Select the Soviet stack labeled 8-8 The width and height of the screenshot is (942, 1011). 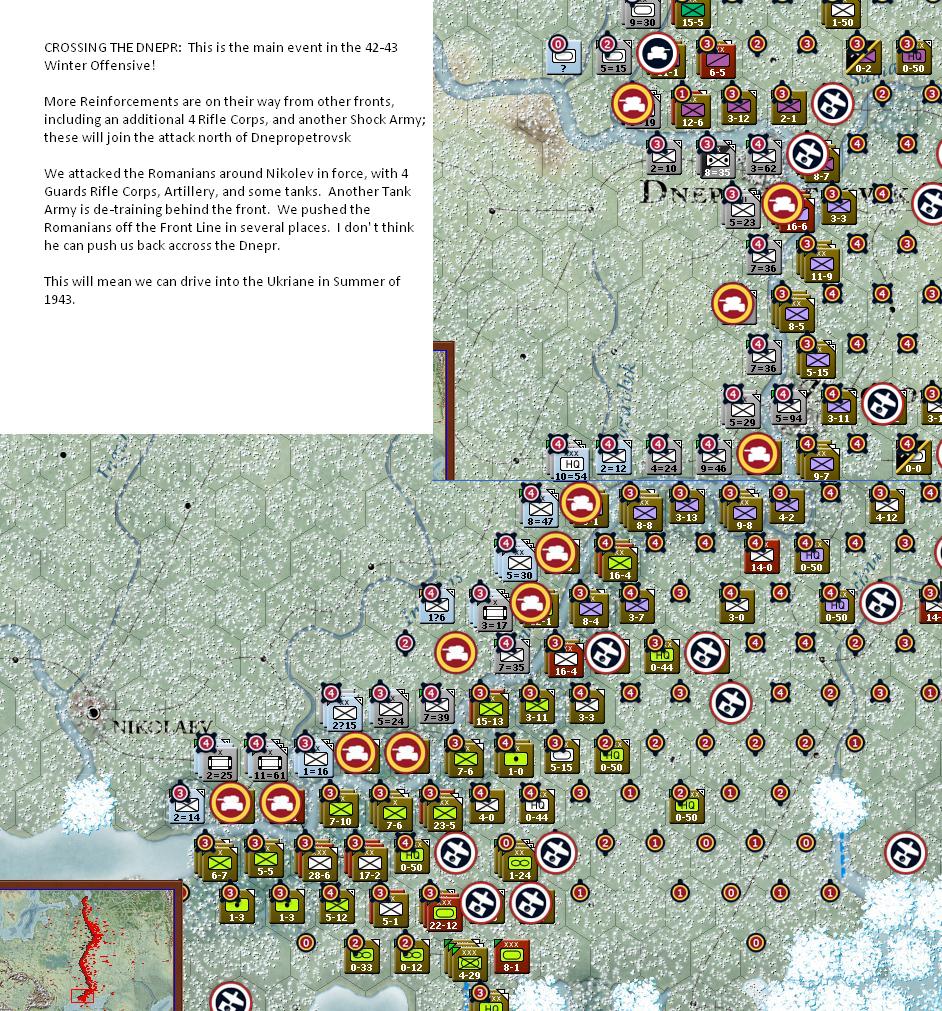tap(644, 514)
